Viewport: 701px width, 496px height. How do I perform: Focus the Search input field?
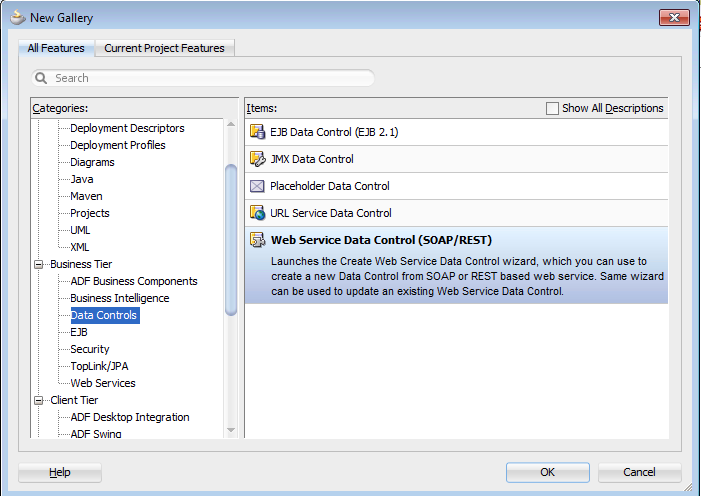pos(210,78)
